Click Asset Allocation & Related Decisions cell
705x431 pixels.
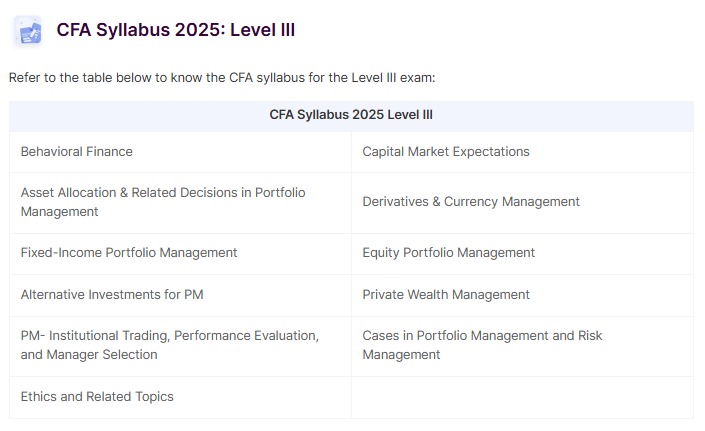180,203
